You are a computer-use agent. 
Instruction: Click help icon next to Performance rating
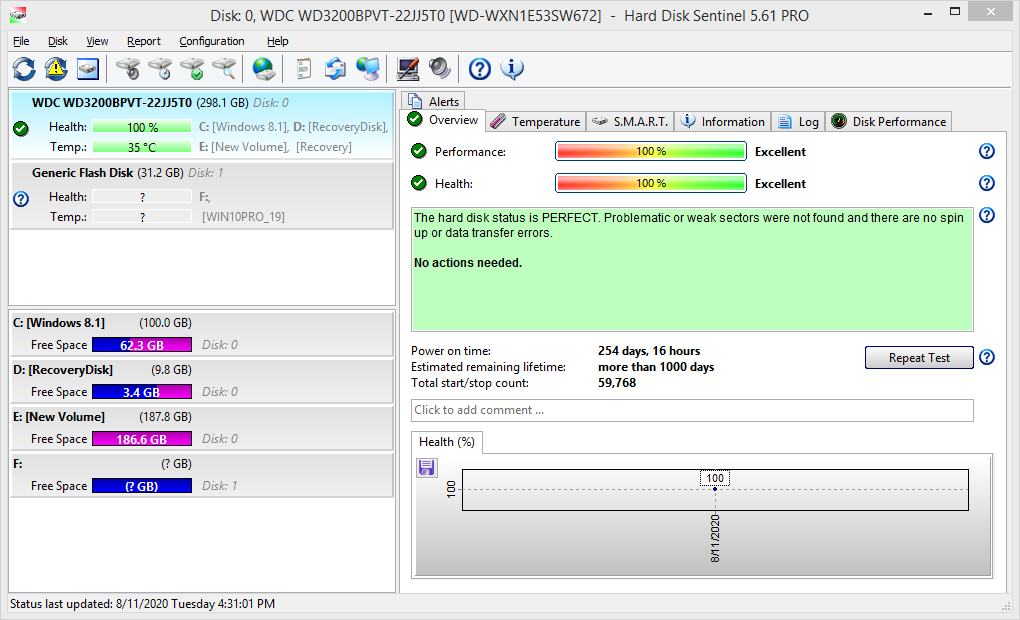pyautogui.click(x=987, y=152)
